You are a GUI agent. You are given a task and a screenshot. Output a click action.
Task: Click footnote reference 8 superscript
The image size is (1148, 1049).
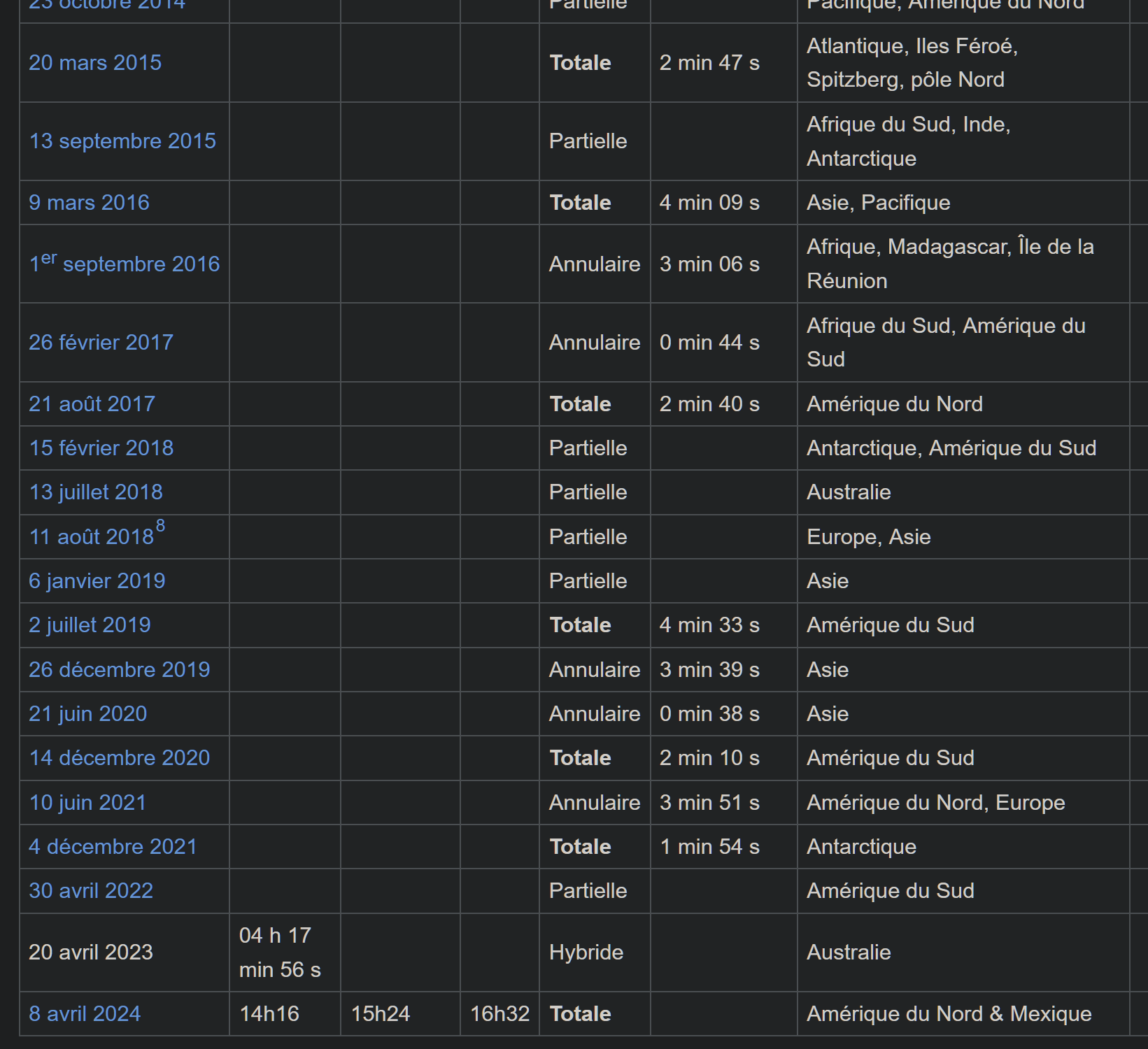pos(161,526)
